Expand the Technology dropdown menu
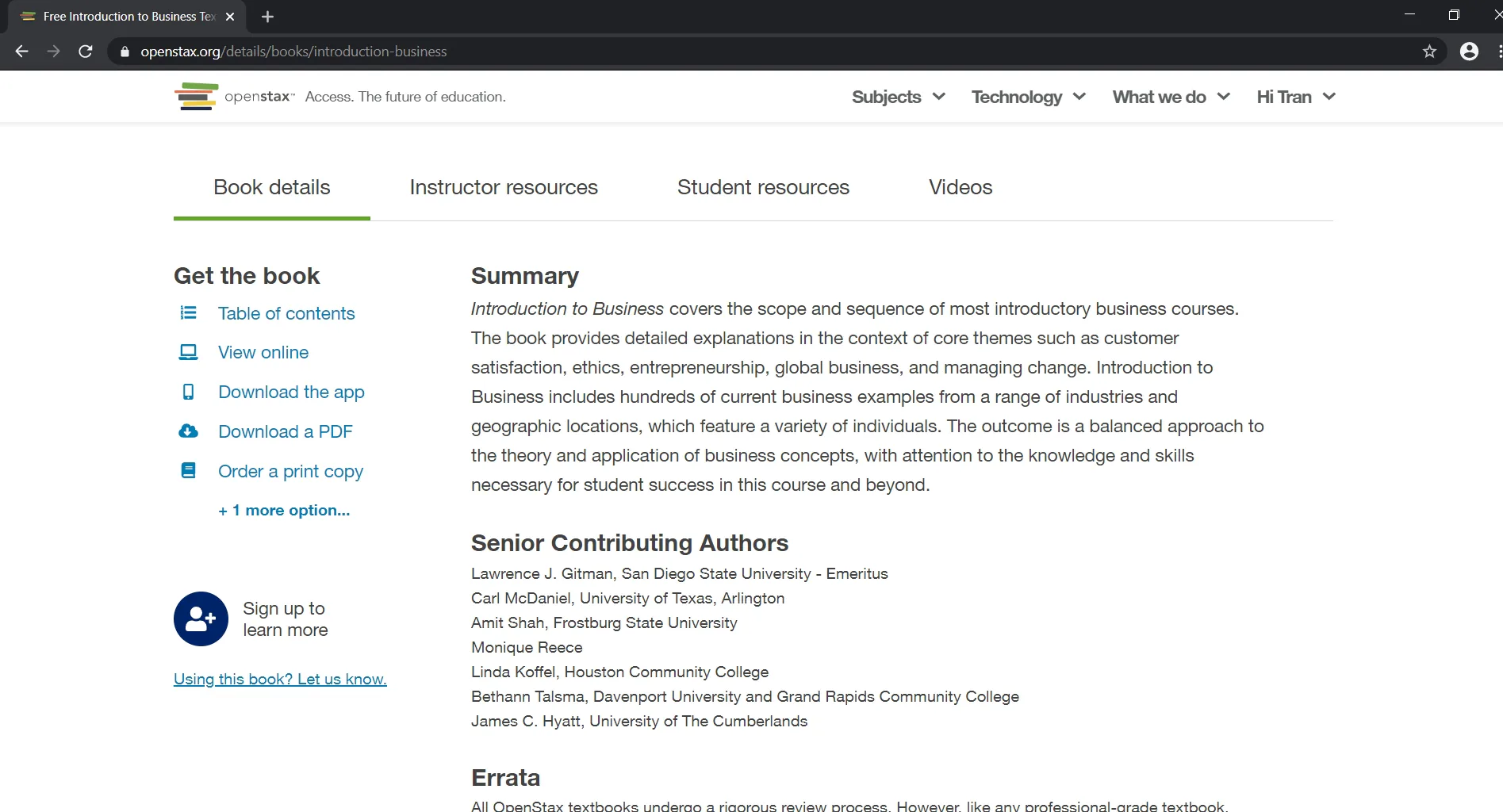 point(1029,97)
